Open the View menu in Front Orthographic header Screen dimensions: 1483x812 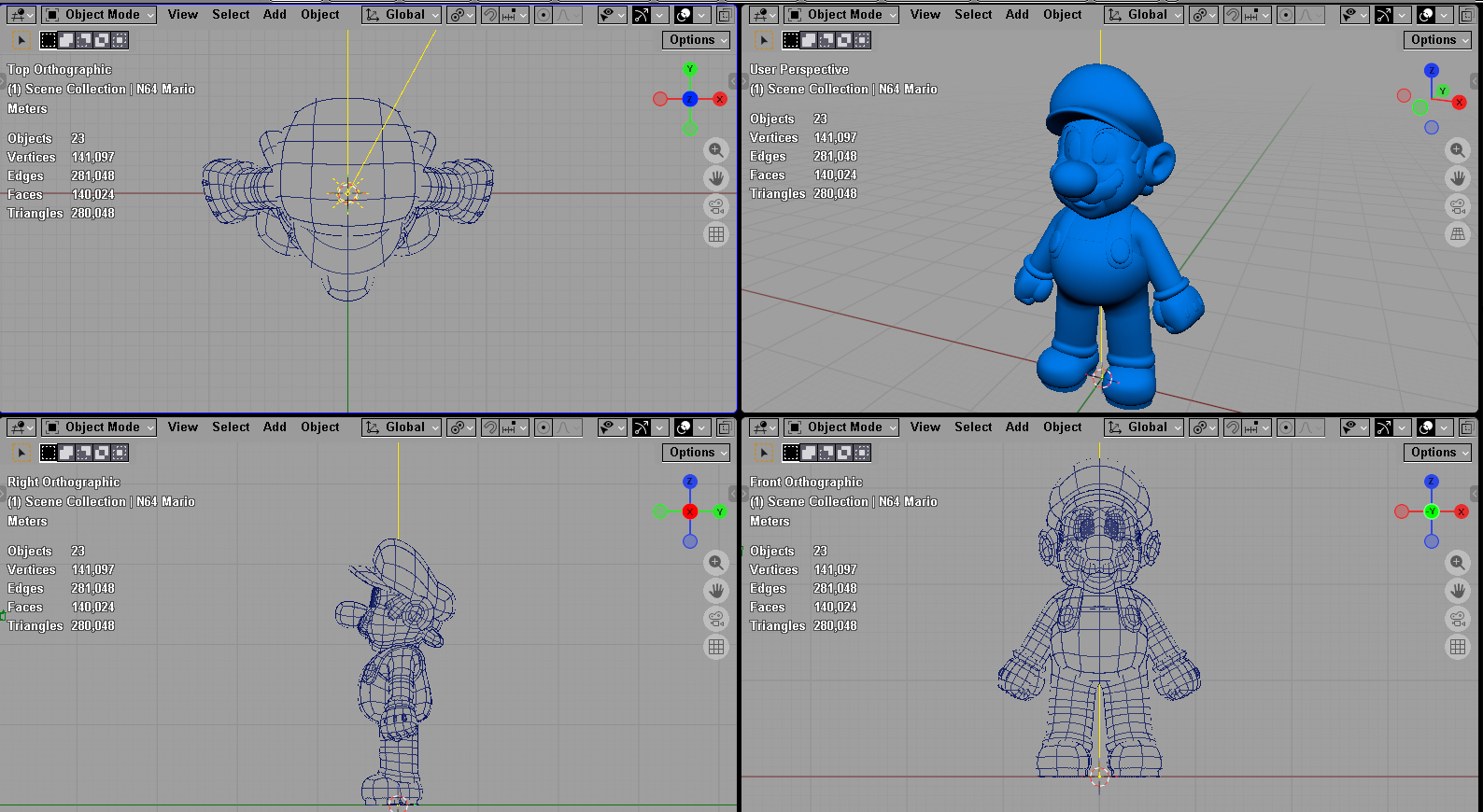click(x=925, y=427)
